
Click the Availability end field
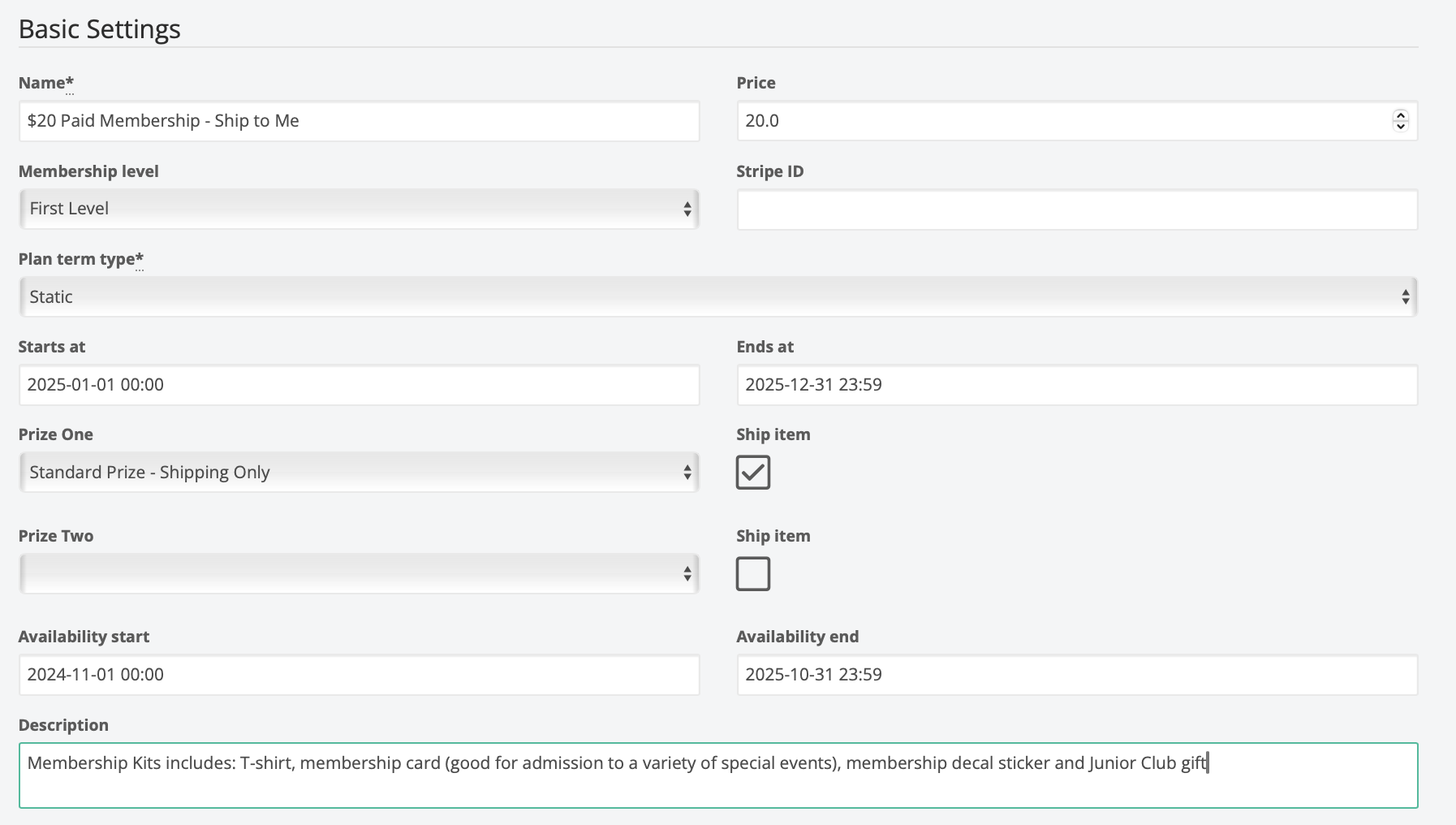pyautogui.click(x=1077, y=675)
